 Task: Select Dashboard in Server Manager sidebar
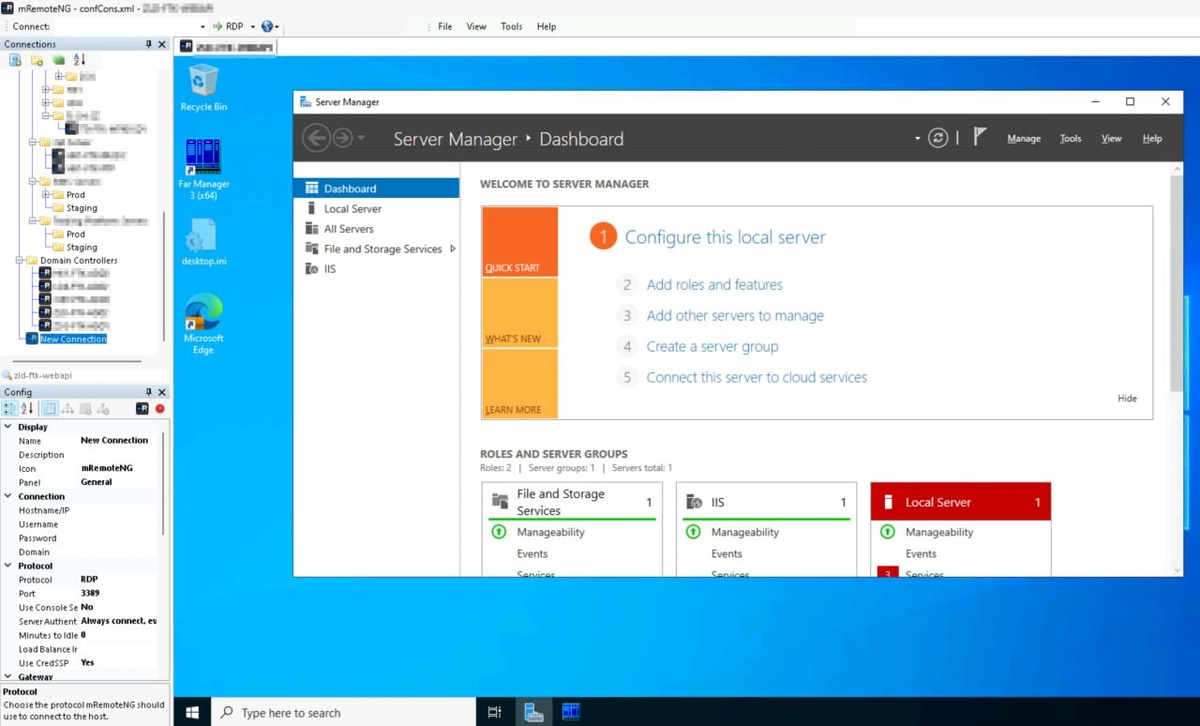click(376, 188)
